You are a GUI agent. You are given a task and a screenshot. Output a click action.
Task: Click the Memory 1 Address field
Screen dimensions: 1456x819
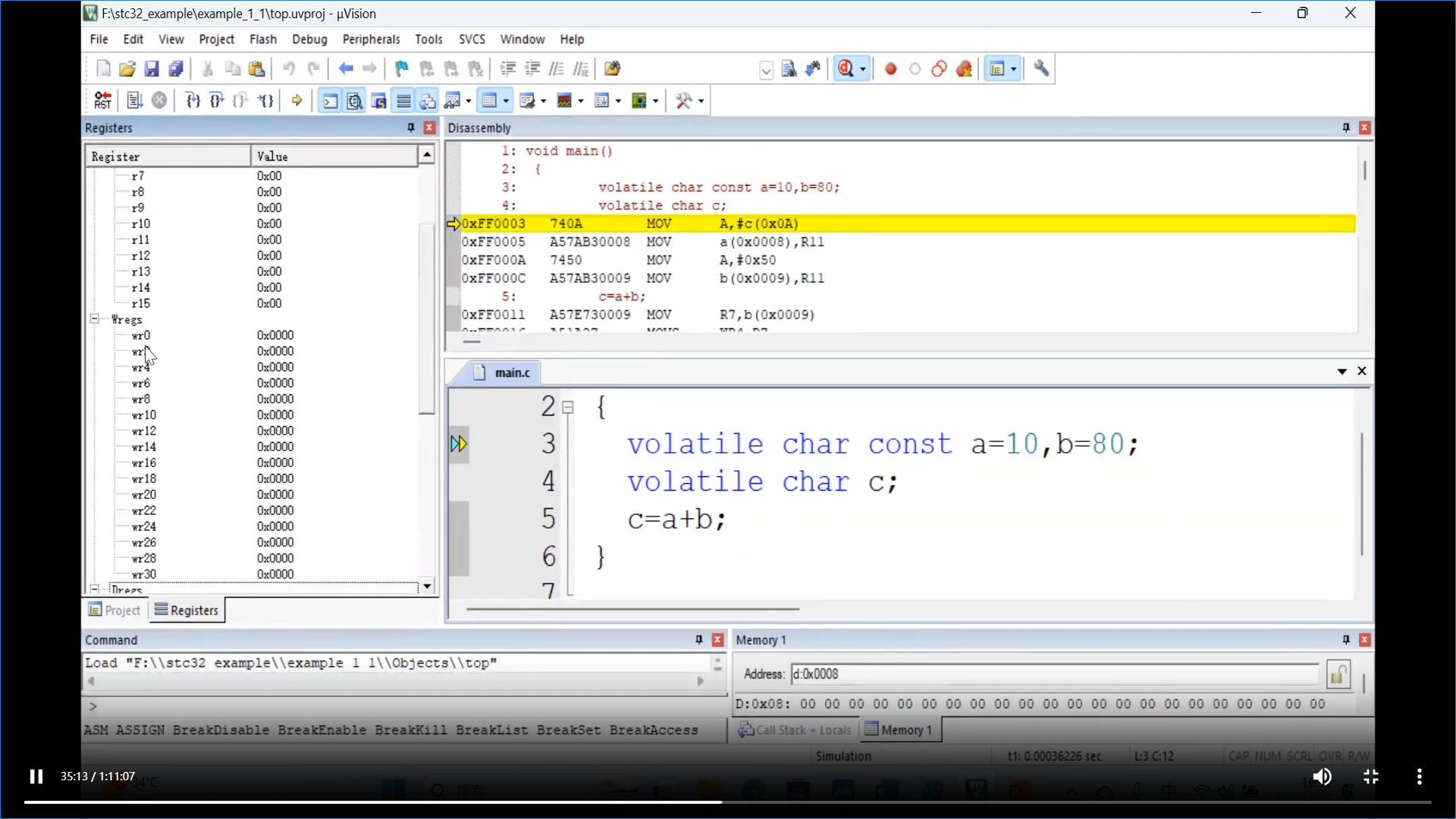[1054, 674]
